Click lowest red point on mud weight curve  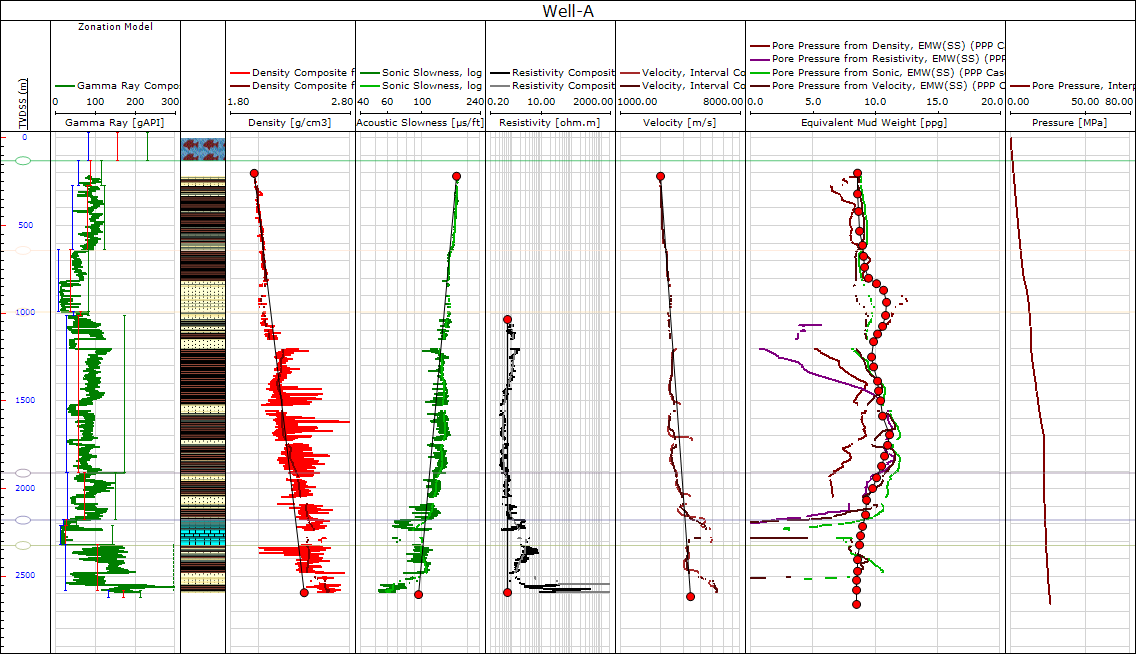tap(856, 604)
